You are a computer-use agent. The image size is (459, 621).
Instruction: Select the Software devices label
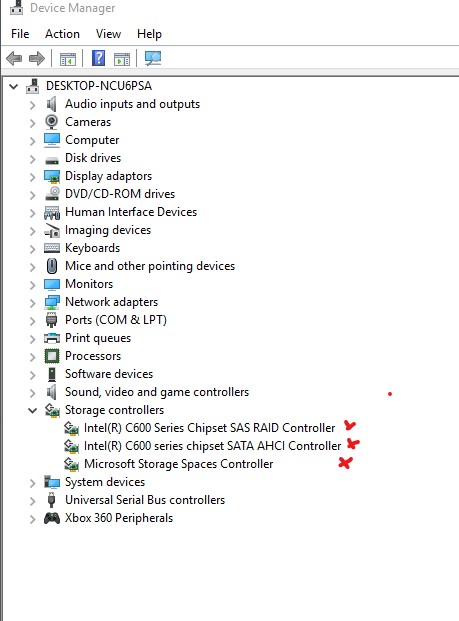(x=109, y=374)
